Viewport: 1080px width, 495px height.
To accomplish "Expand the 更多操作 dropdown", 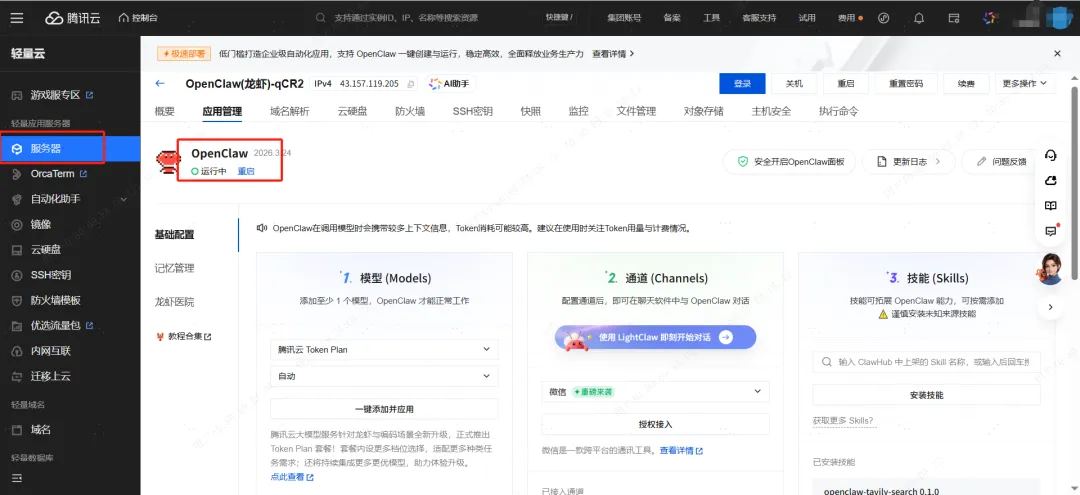I will (x=1025, y=83).
